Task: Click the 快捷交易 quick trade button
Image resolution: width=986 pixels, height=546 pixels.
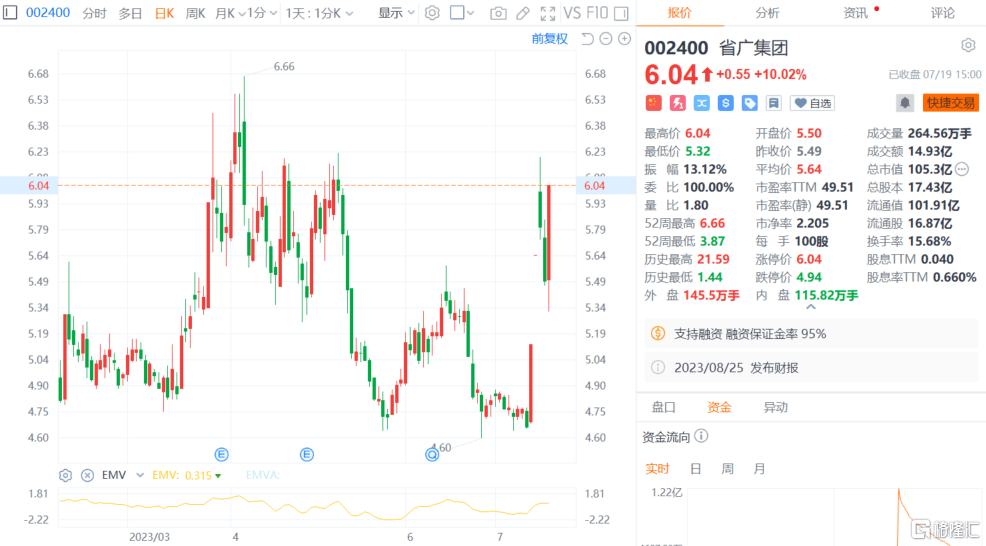Action: click(950, 102)
